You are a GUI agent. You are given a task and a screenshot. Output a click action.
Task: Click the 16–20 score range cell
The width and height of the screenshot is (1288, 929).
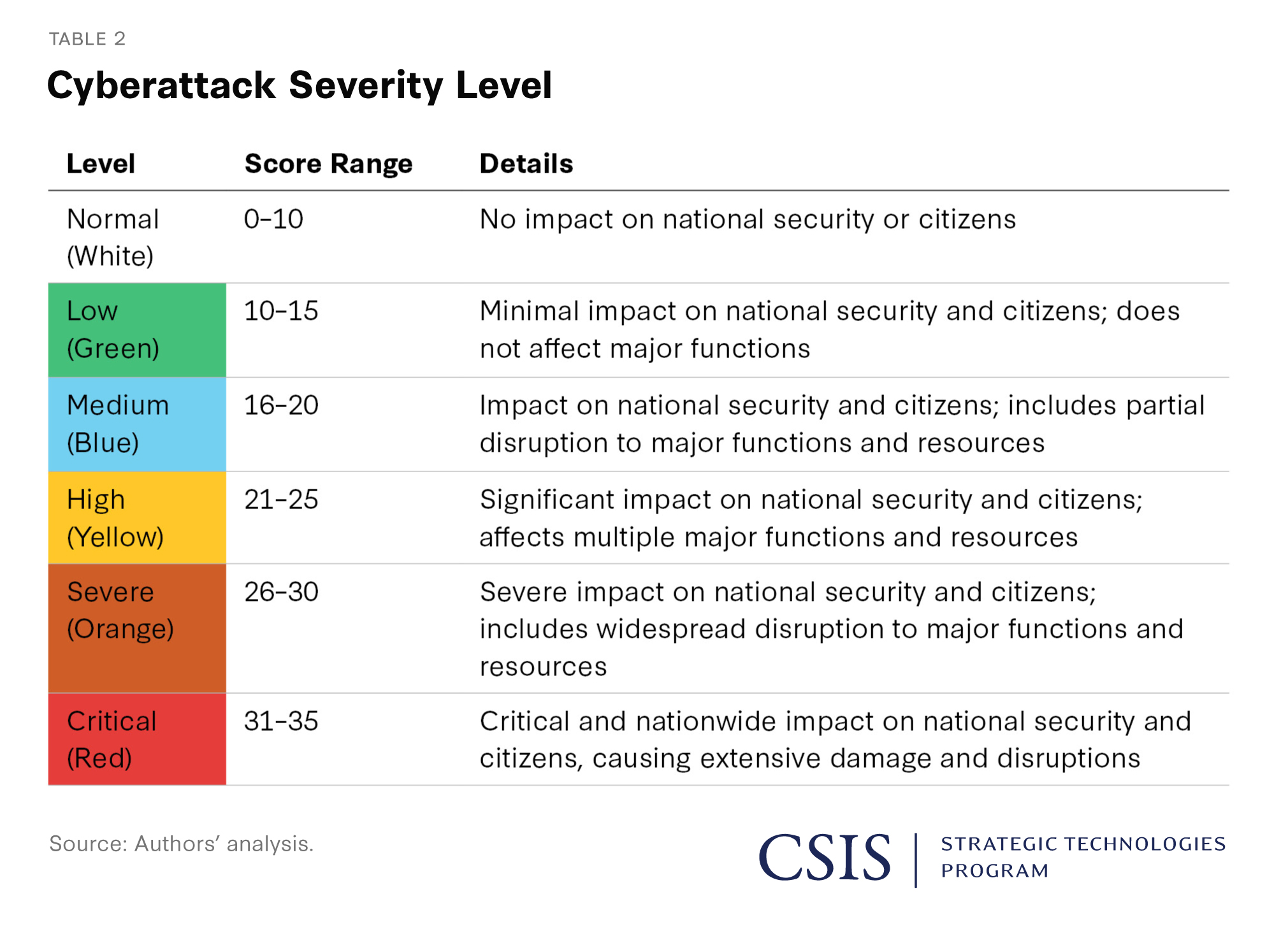coord(281,405)
